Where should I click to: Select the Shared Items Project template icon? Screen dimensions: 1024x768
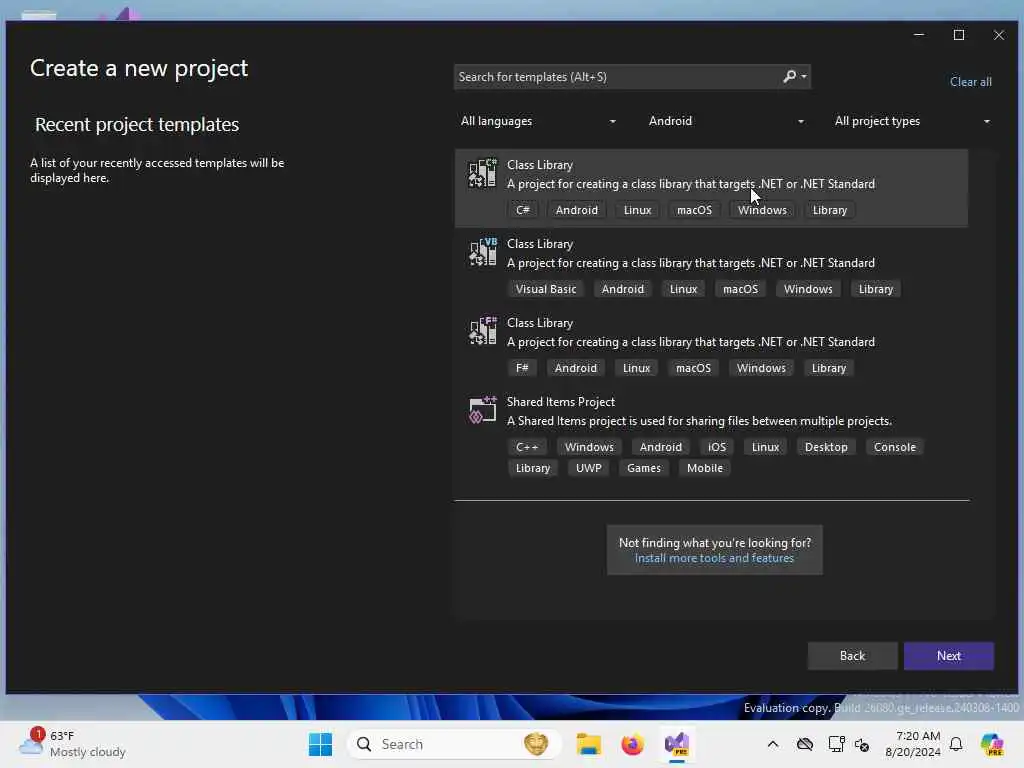(483, 410)
